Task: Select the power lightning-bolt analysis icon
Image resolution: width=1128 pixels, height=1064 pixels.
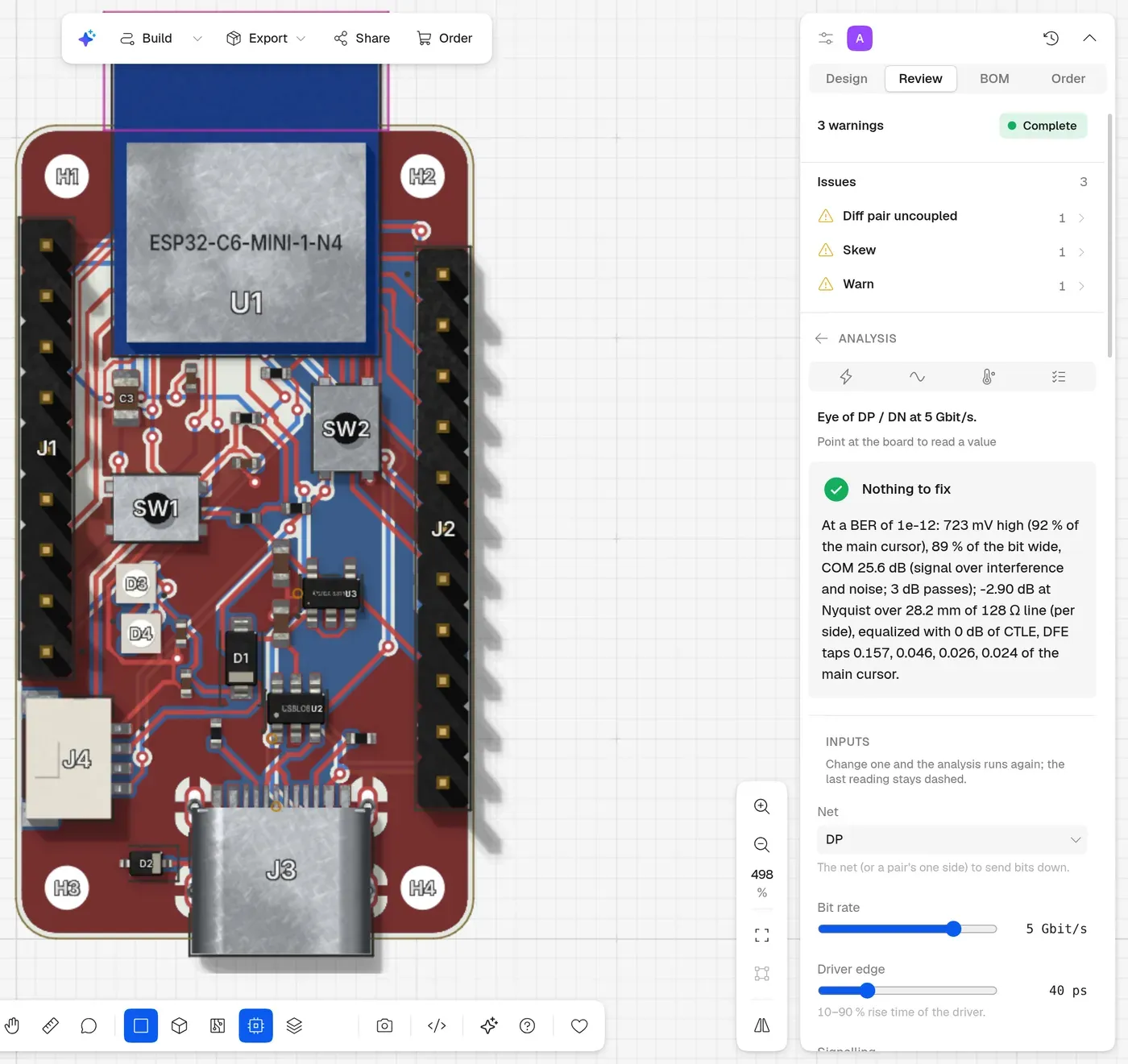Action: click(x=846, y=376)
